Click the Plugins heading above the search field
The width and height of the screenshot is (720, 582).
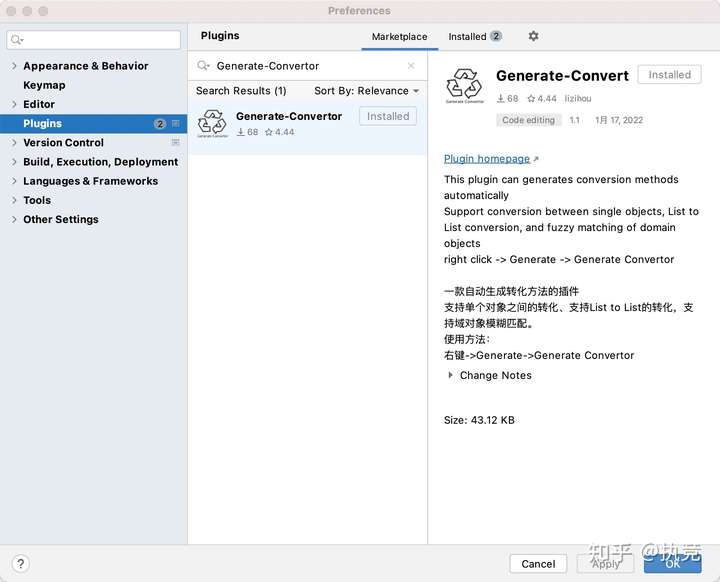(220, 35)
